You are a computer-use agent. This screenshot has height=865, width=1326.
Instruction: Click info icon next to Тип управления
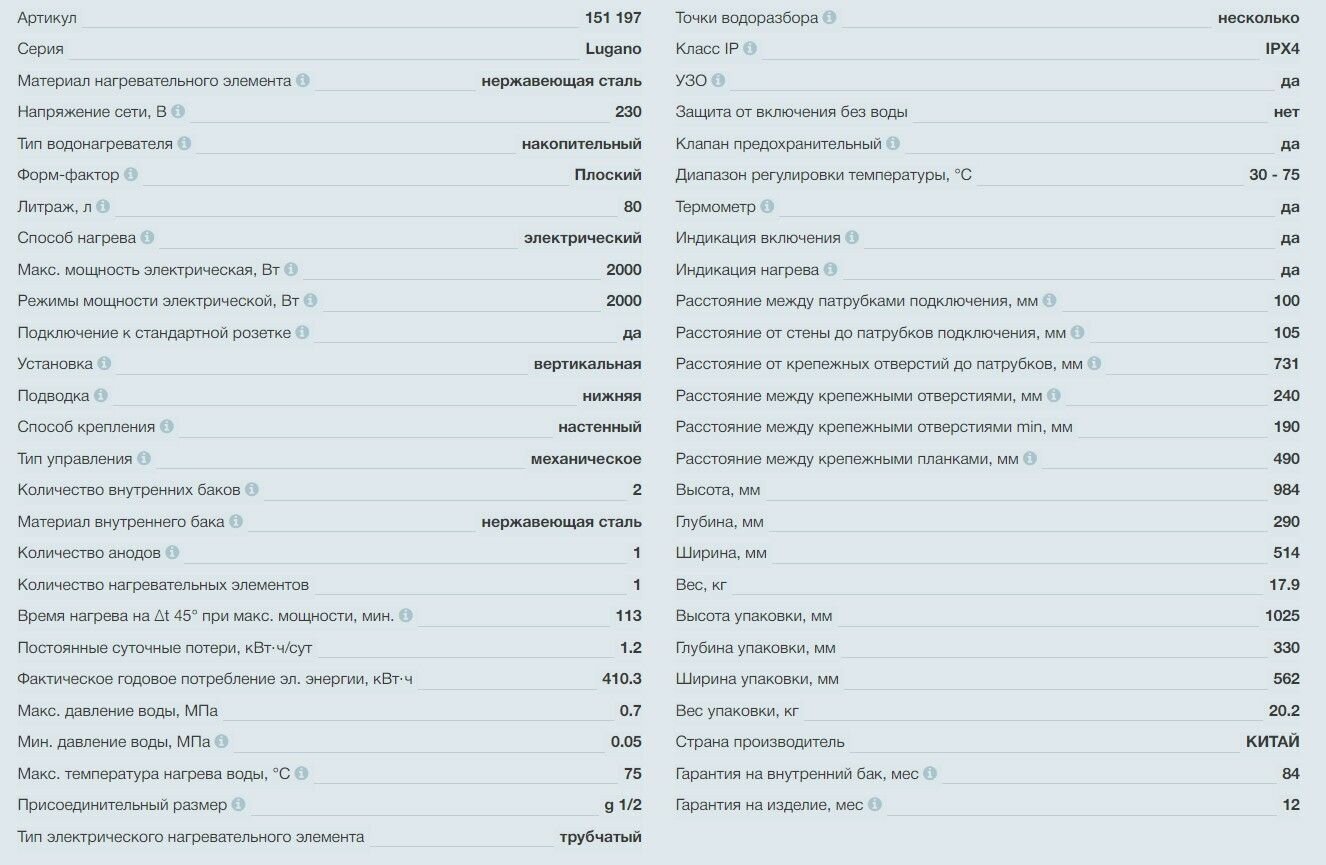[x=144, y=458]
